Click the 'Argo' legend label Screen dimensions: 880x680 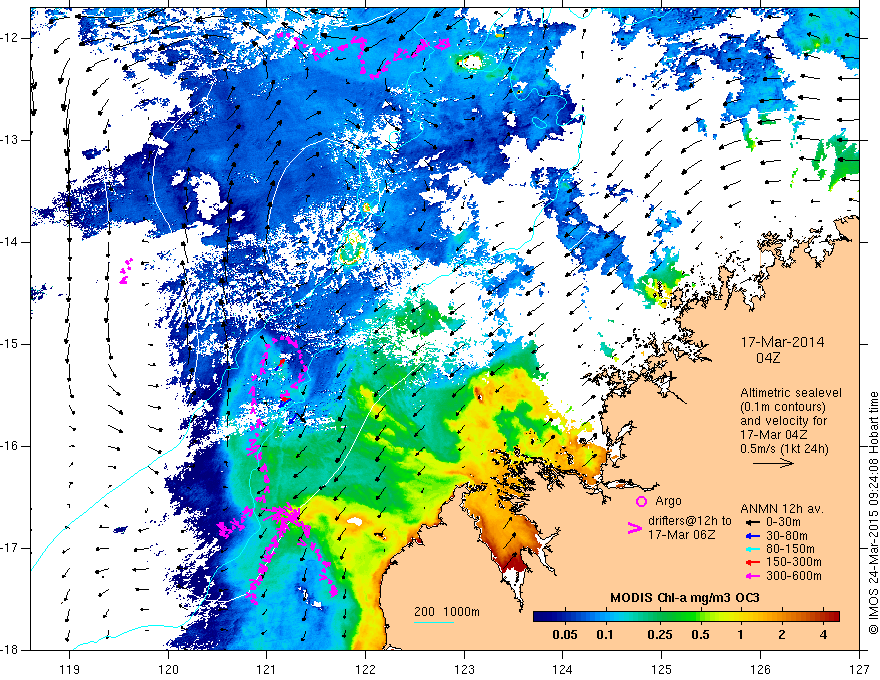(668, 501)
